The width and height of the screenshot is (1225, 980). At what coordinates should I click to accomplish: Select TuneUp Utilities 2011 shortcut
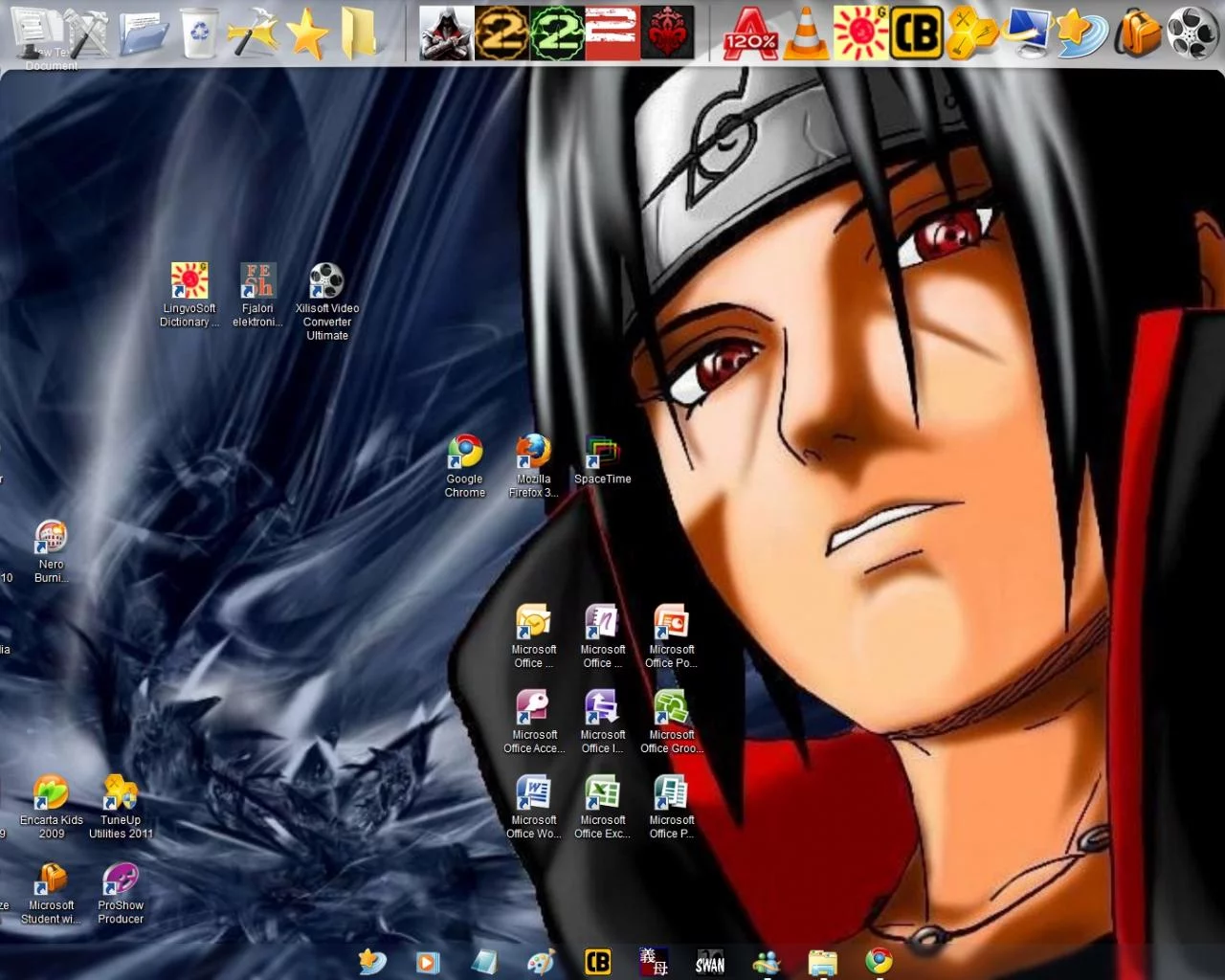tap(121, 807)
